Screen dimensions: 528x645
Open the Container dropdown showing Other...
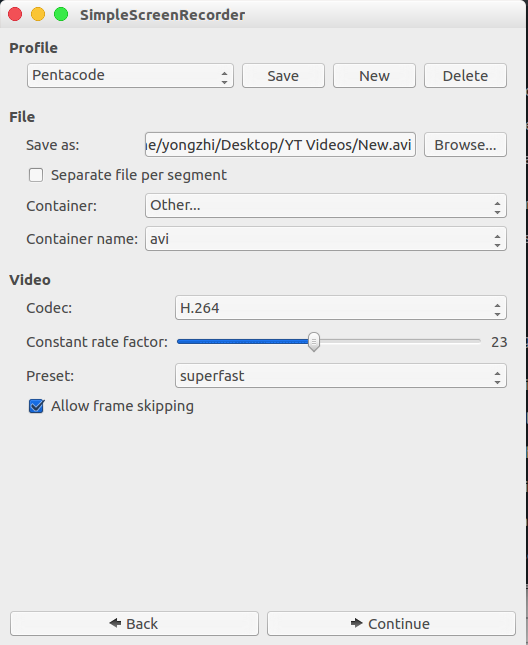pyautogui.click(x=326, y=206)
